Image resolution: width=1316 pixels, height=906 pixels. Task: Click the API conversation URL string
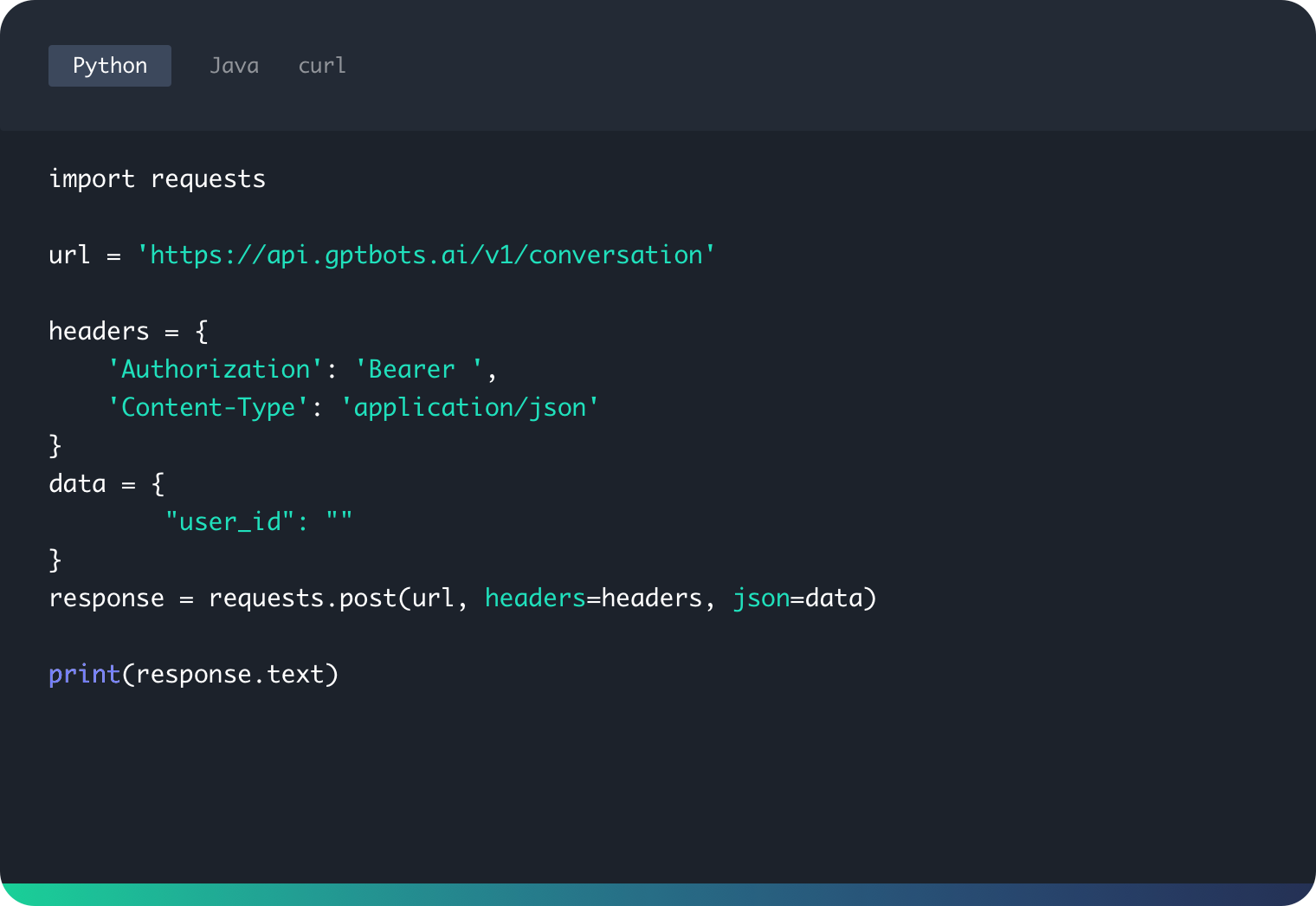tap(430, 254)
